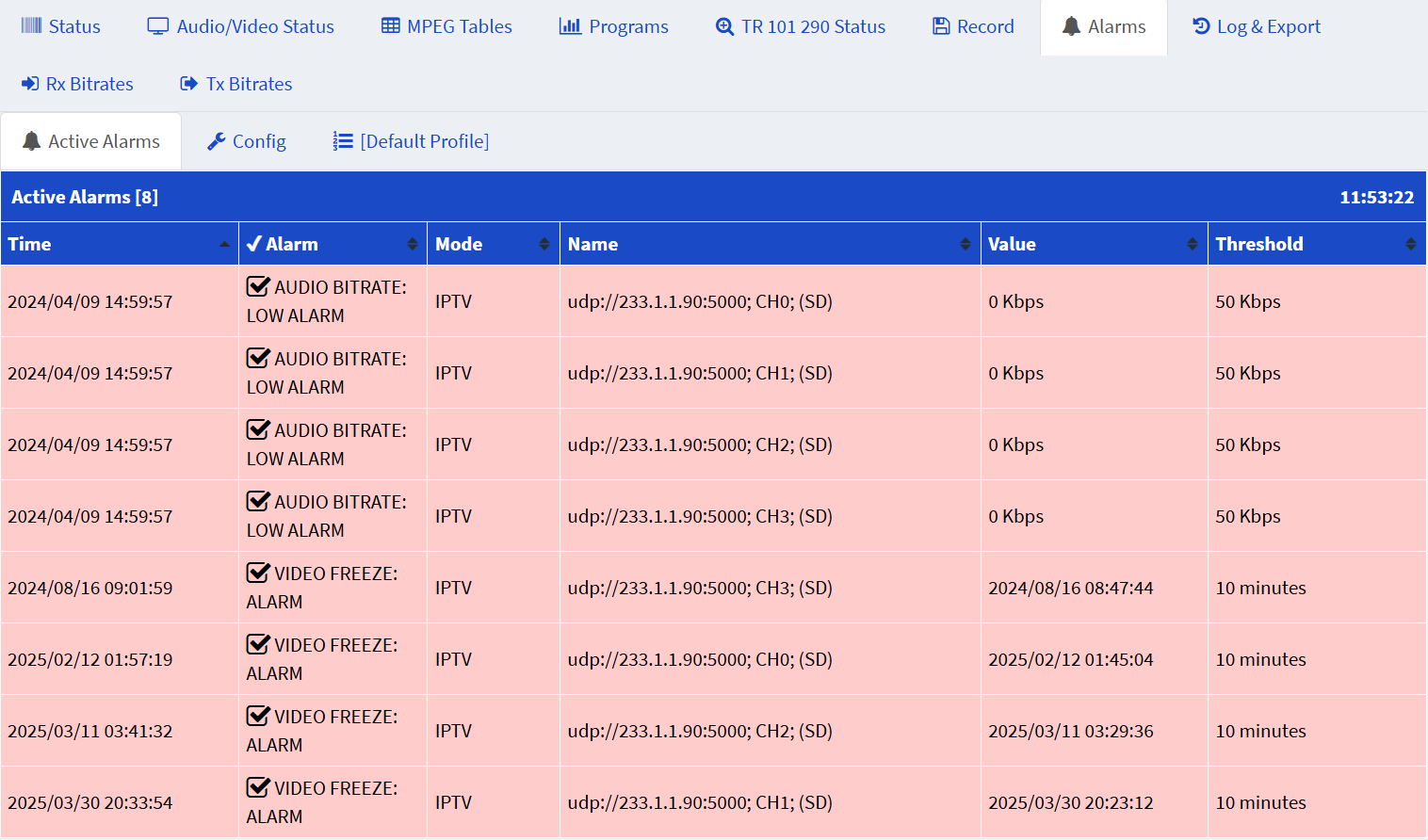Sort the table by Time column
This screenshot has width=1428, height=840.
120,244
